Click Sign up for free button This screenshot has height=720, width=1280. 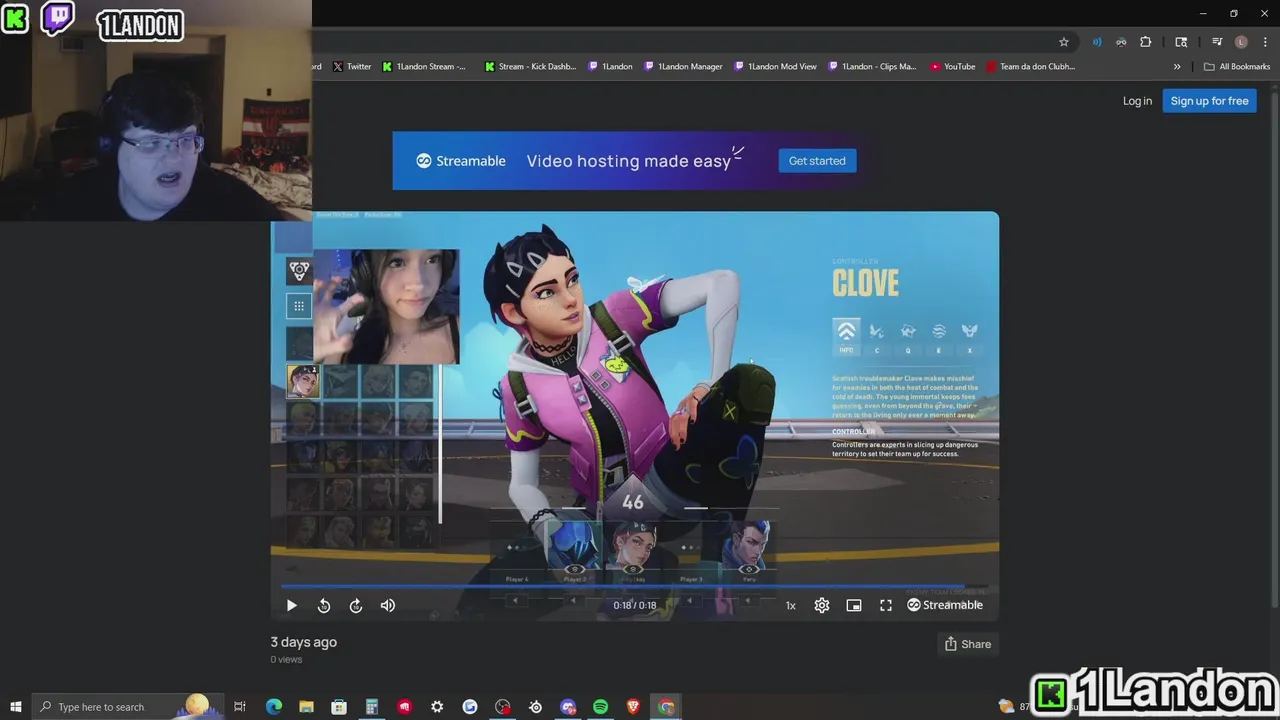(x=1209, y=101)
